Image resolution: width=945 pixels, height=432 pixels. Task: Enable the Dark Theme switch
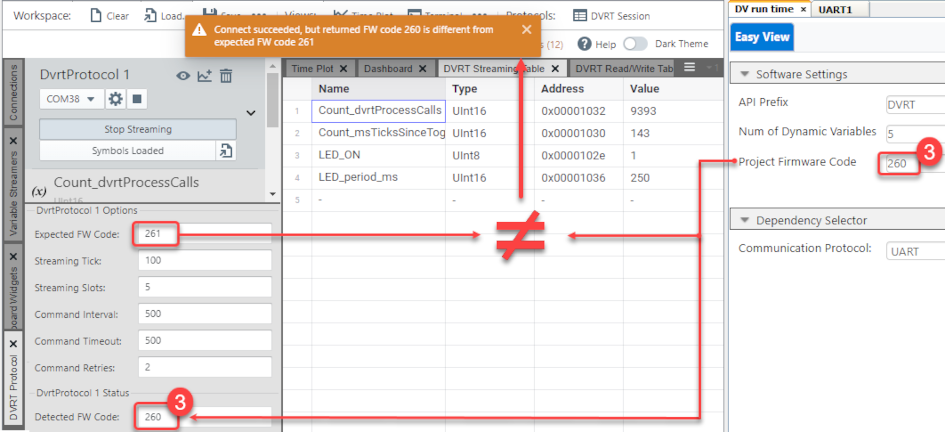point(635,44)
